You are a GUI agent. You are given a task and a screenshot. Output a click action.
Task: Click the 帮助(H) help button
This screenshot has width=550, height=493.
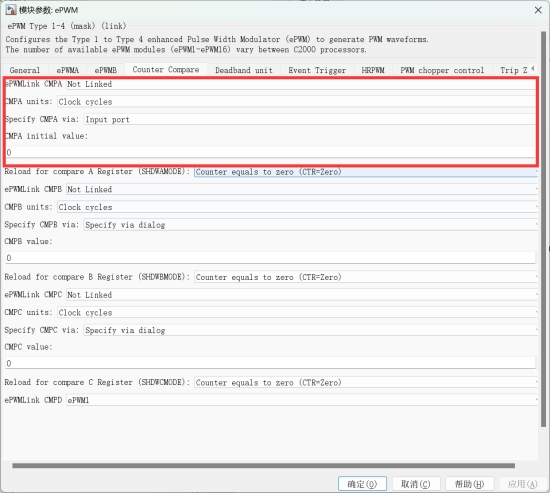click(x=469, y=484)
